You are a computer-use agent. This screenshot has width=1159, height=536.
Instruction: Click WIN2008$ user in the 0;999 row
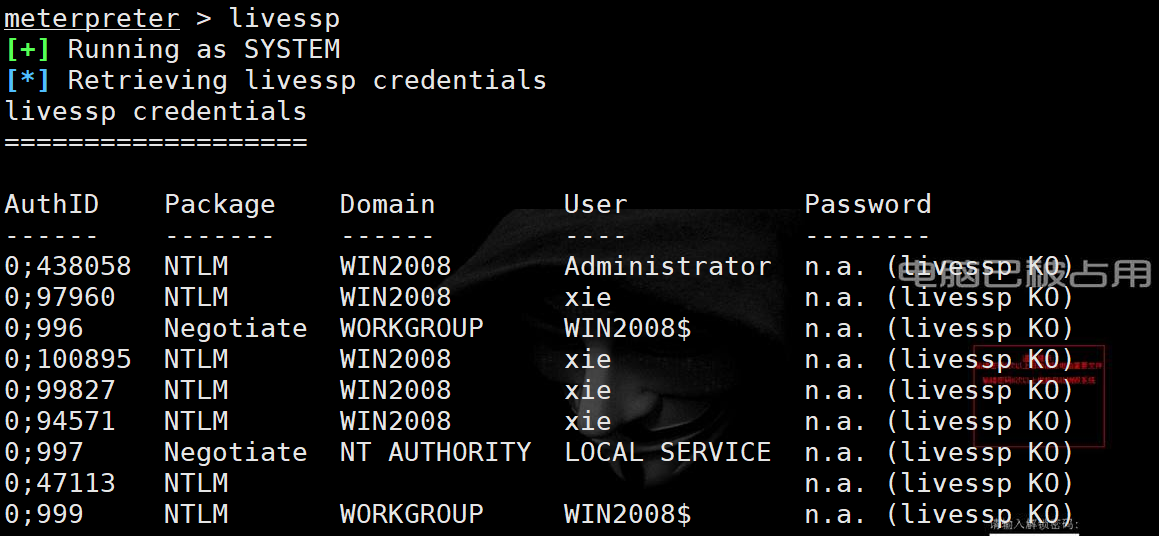tap(628, 514)
